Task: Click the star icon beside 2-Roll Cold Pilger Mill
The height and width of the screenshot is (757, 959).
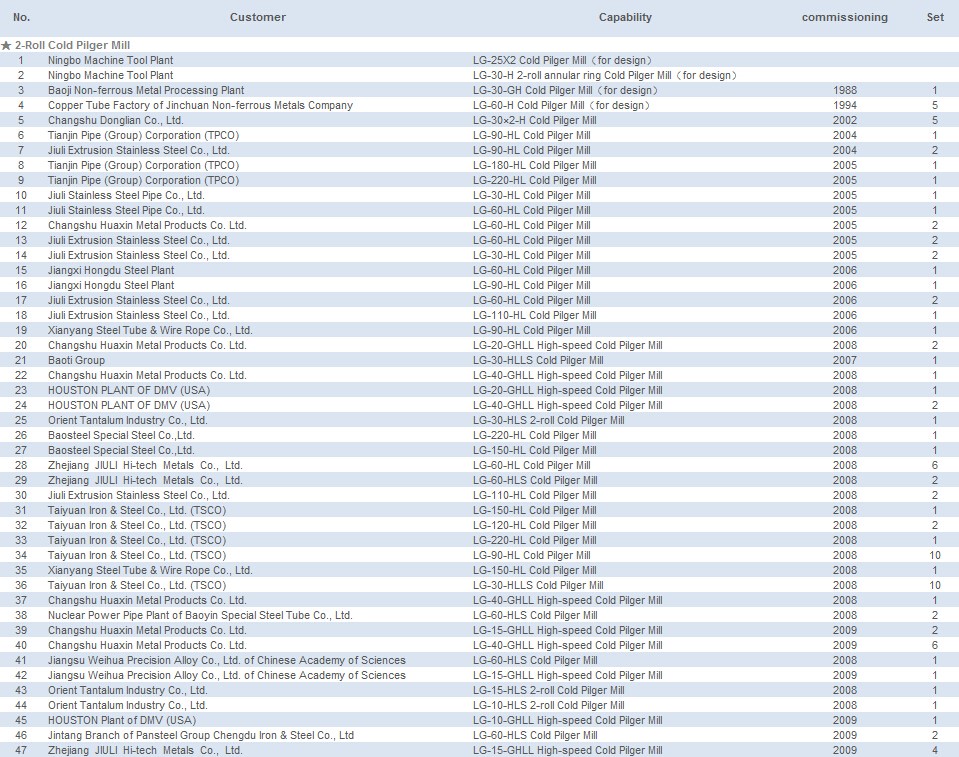Action: 6,45
